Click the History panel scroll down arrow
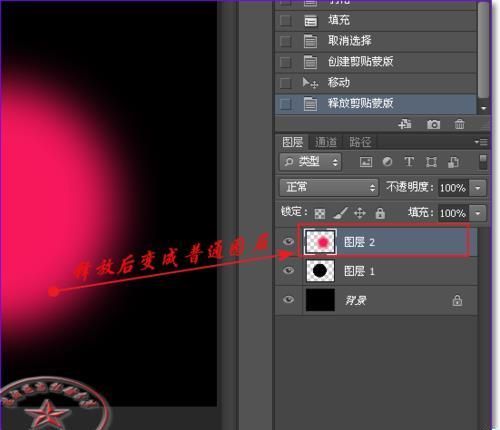The width and height of the screenshot is (500, 430). point(484,108)
